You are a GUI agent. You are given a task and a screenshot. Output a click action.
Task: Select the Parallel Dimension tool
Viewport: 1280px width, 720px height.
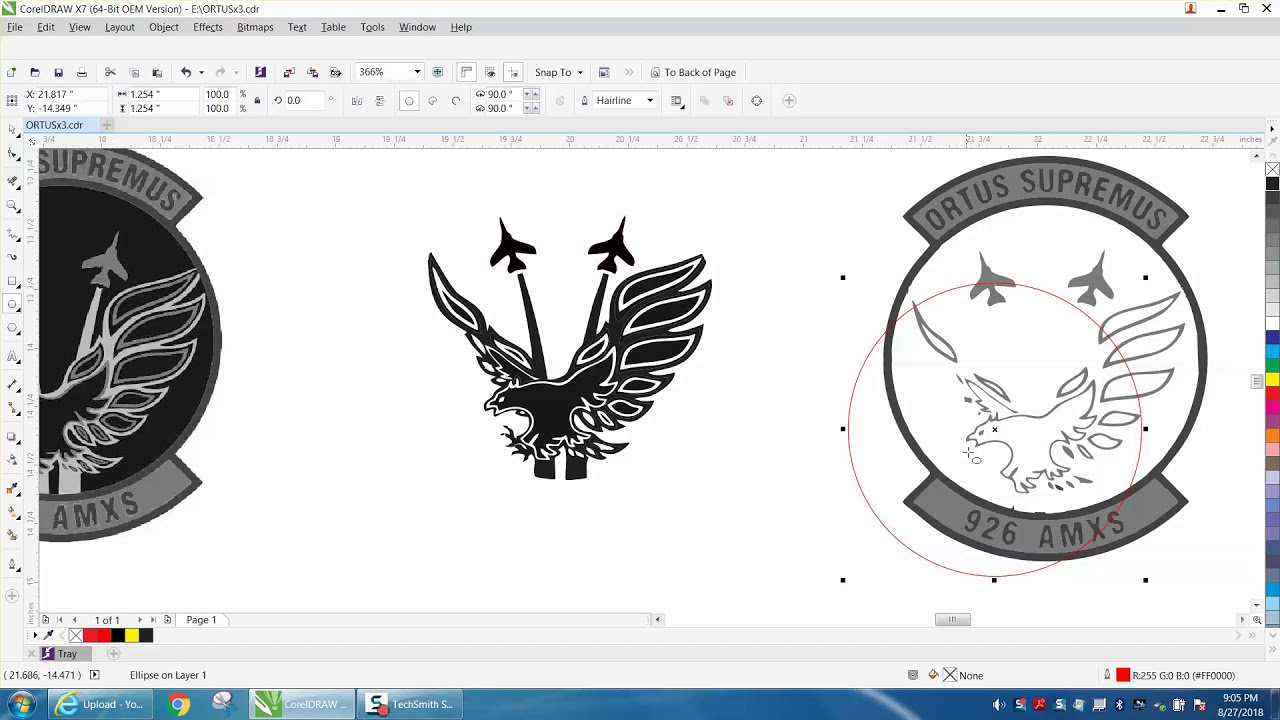pyautogui.click(x=12, y=385)
